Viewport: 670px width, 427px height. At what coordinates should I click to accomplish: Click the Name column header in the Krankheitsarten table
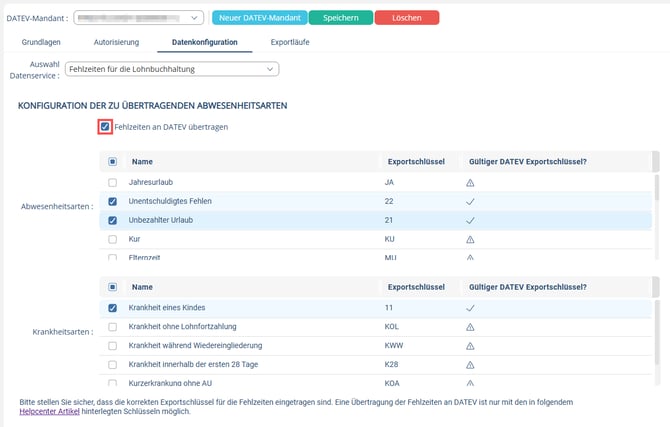point(142,287)
